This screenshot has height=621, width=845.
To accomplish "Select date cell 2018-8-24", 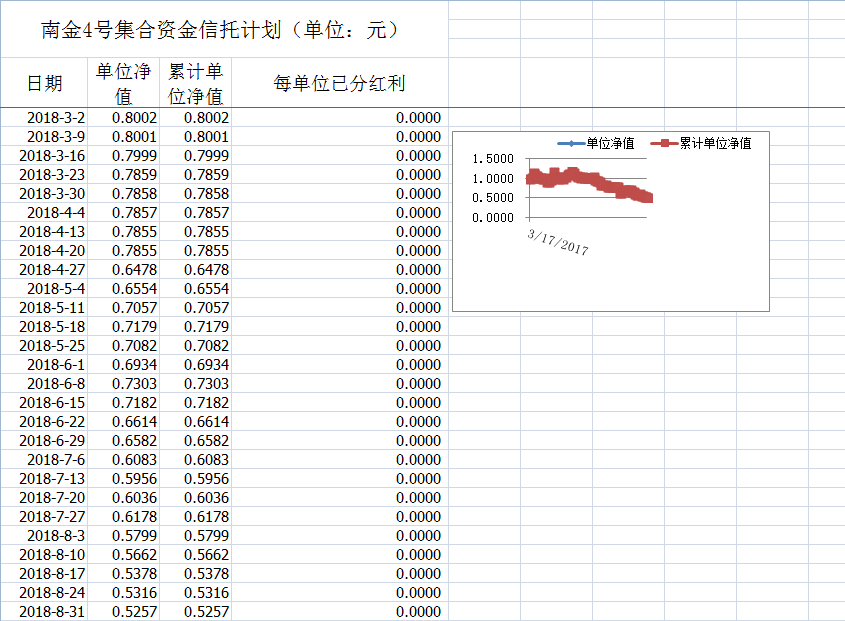I will [44, 592].
